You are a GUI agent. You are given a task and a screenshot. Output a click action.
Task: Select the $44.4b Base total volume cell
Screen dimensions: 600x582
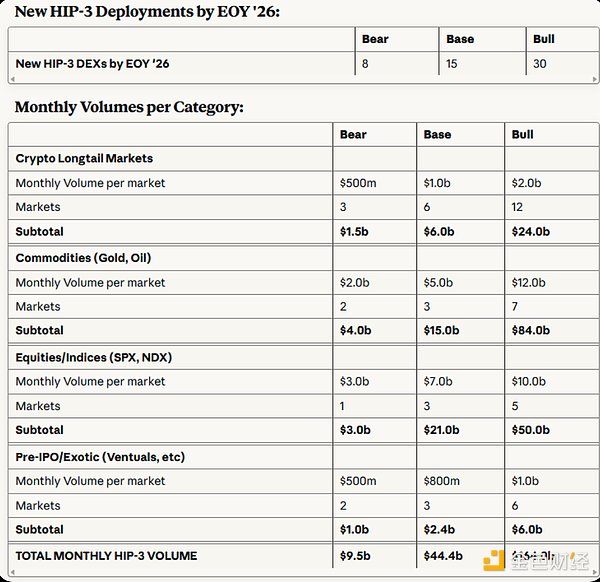coord(443,555)
